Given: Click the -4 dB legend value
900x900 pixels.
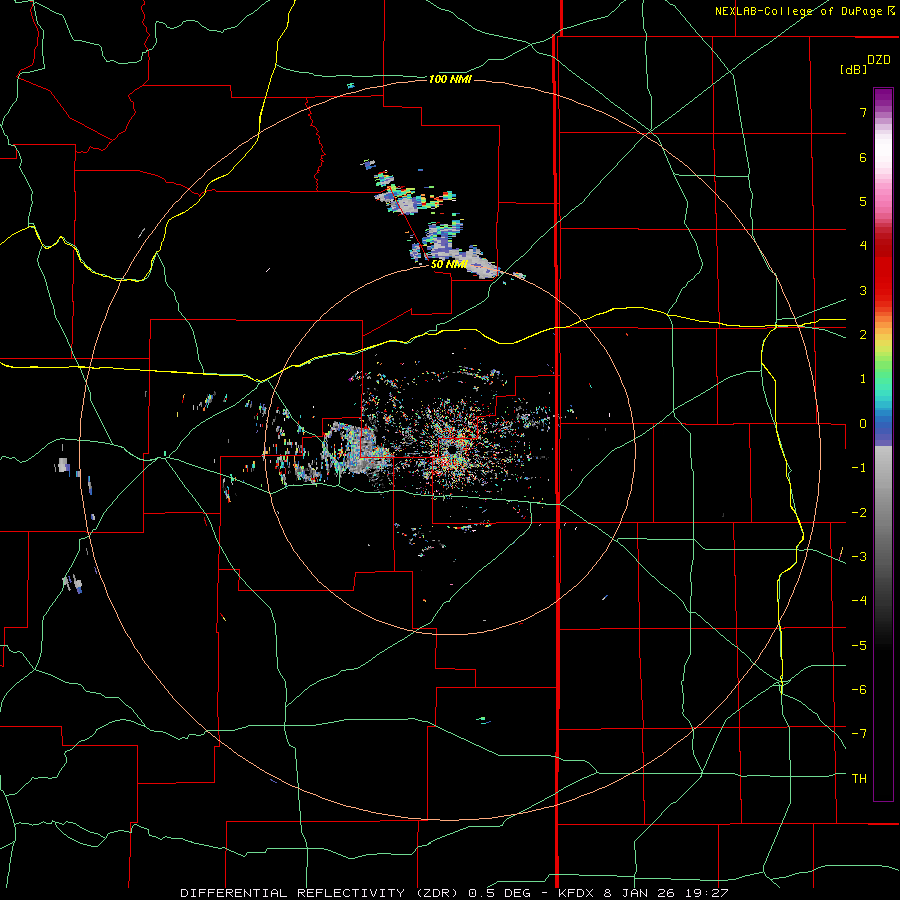Looking at the screenshot, I should [x=859, y=601].
